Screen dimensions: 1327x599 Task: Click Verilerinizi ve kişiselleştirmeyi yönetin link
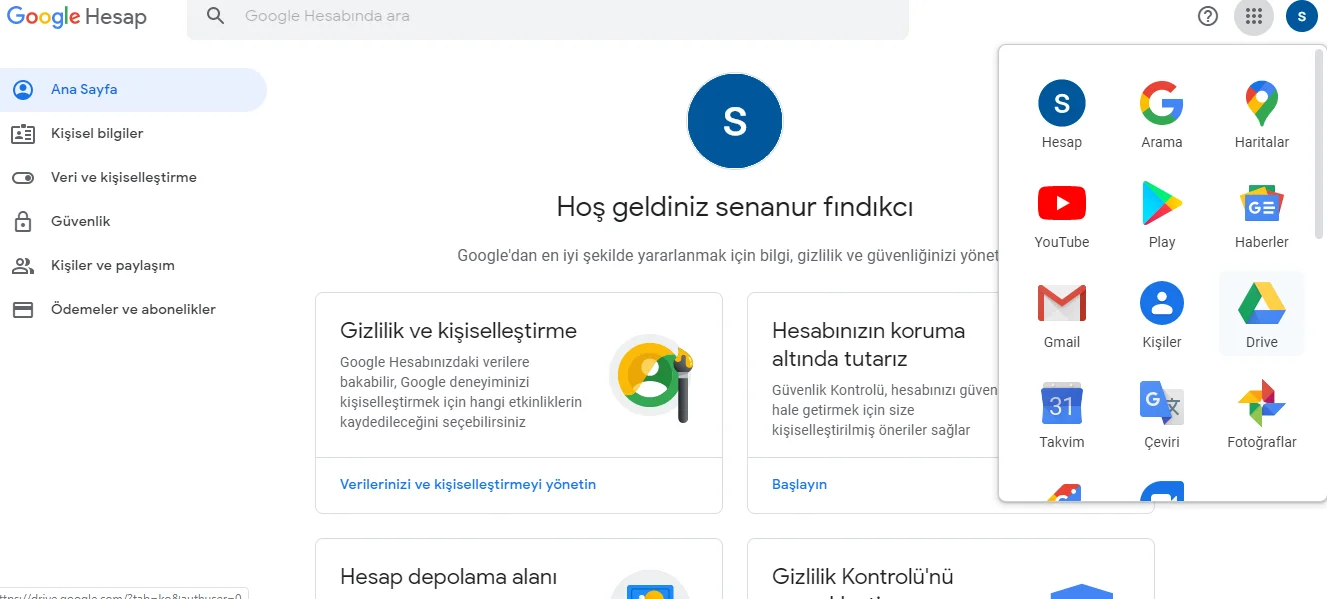pyautogui.click(x=467, y=484)
